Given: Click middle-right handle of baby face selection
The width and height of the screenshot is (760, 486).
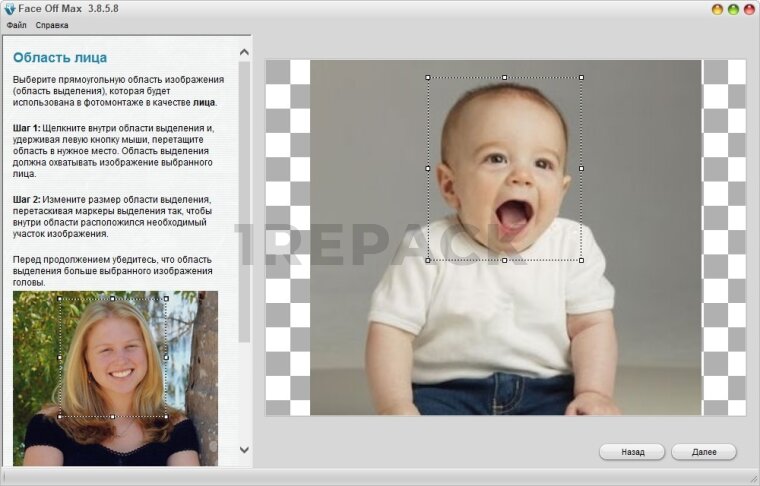Looking at the screenshot, I should pyautogui.click(x=581, y=169).
